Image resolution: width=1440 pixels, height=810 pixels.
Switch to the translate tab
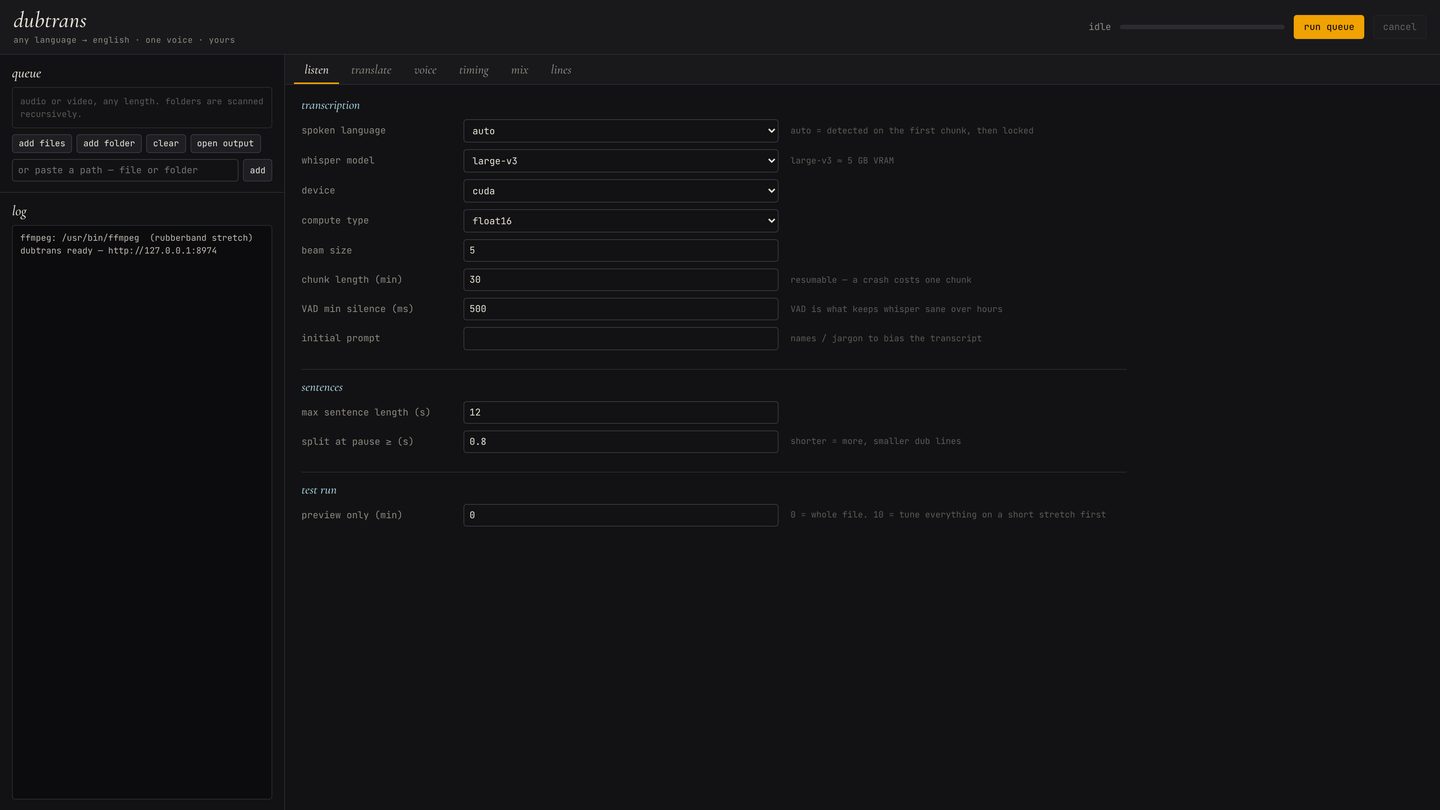pos(371,70)
